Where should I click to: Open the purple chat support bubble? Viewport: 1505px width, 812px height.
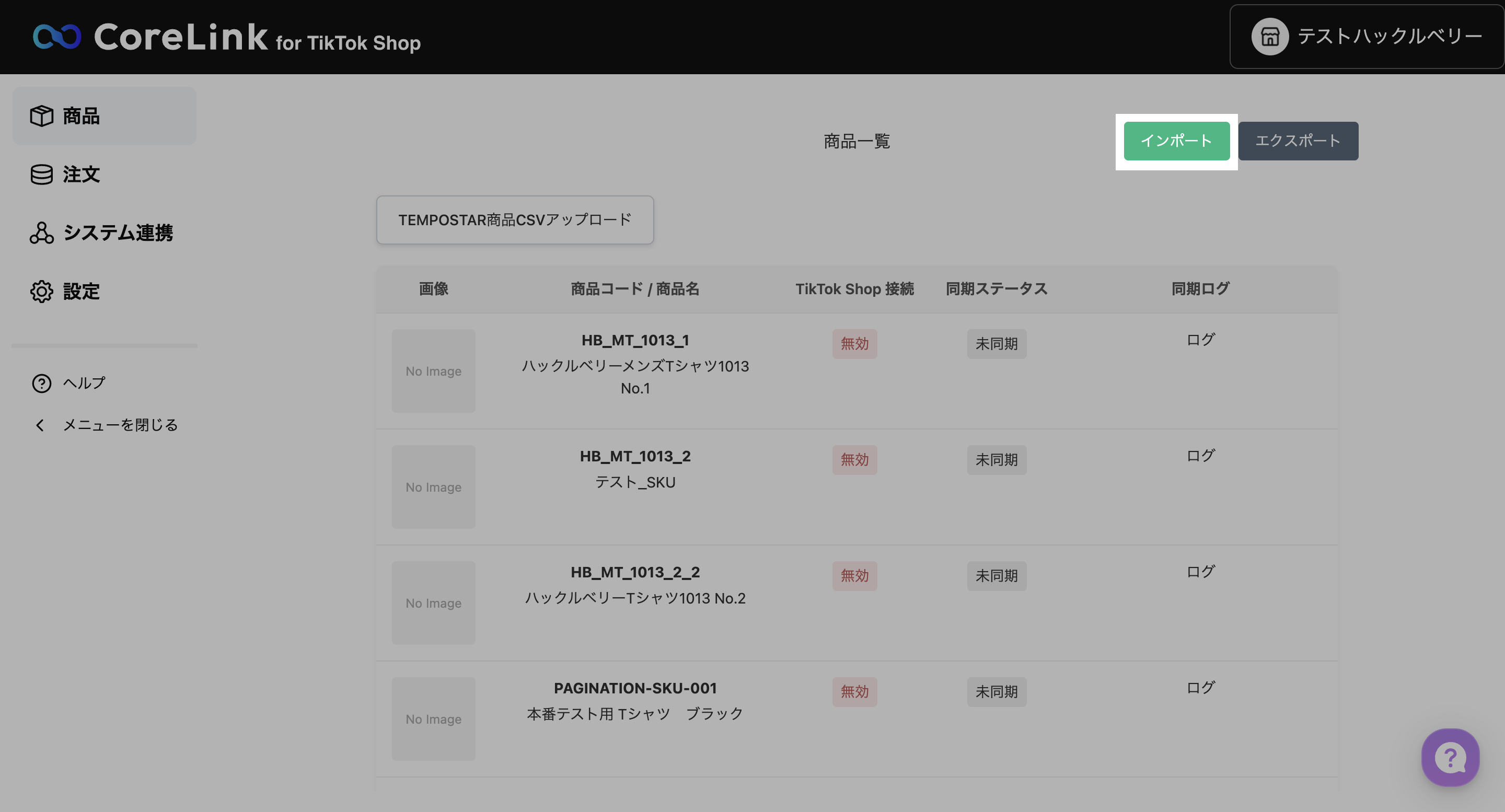click(x=1450, y=758)
